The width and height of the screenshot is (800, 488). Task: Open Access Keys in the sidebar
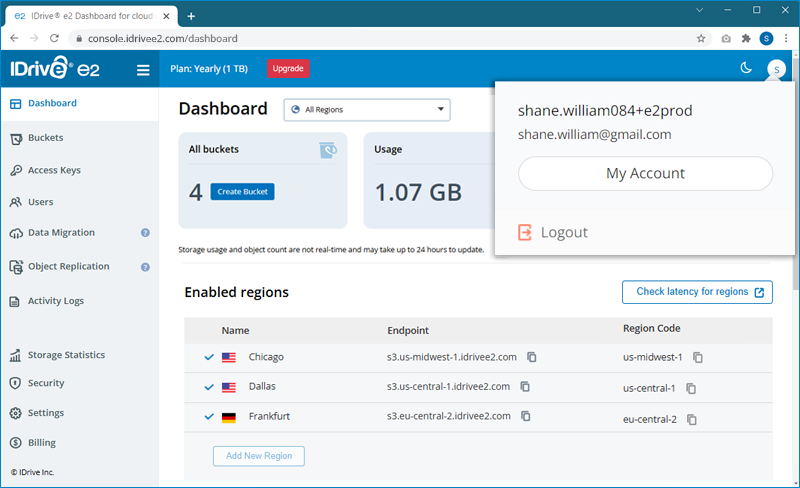[x=54, y=170]
